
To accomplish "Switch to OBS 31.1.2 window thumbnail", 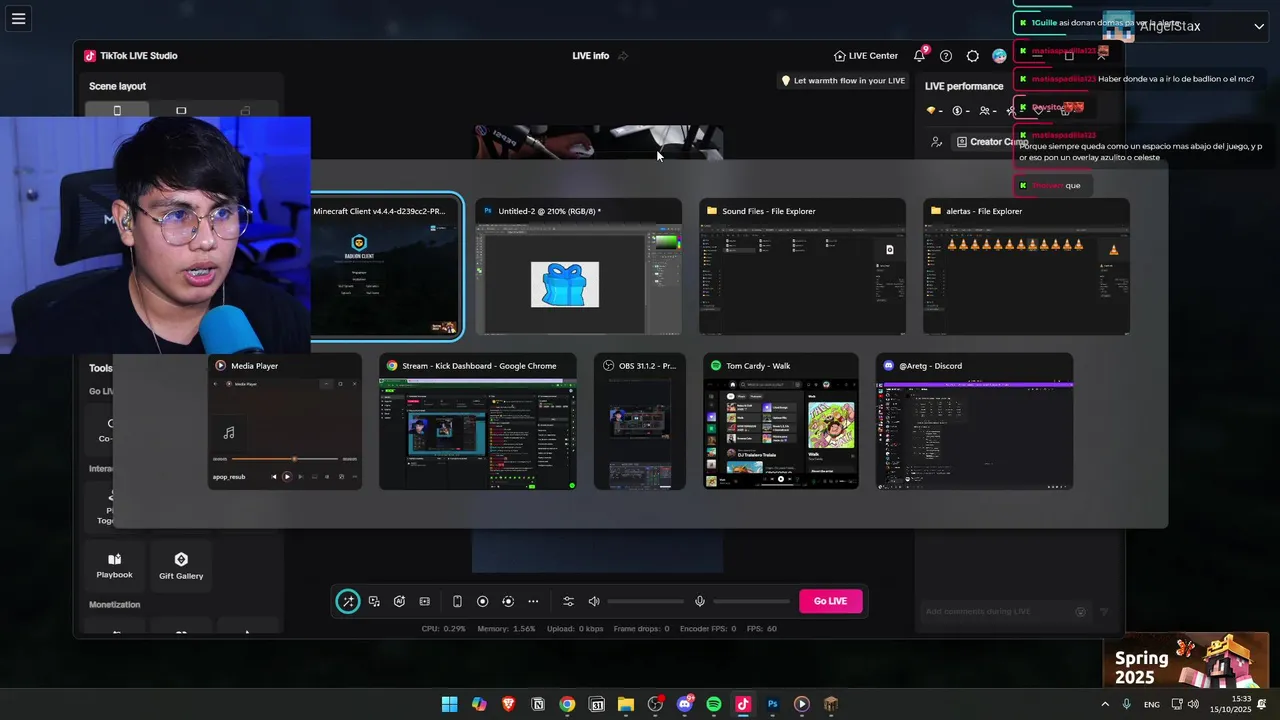I will coord(640,421).
